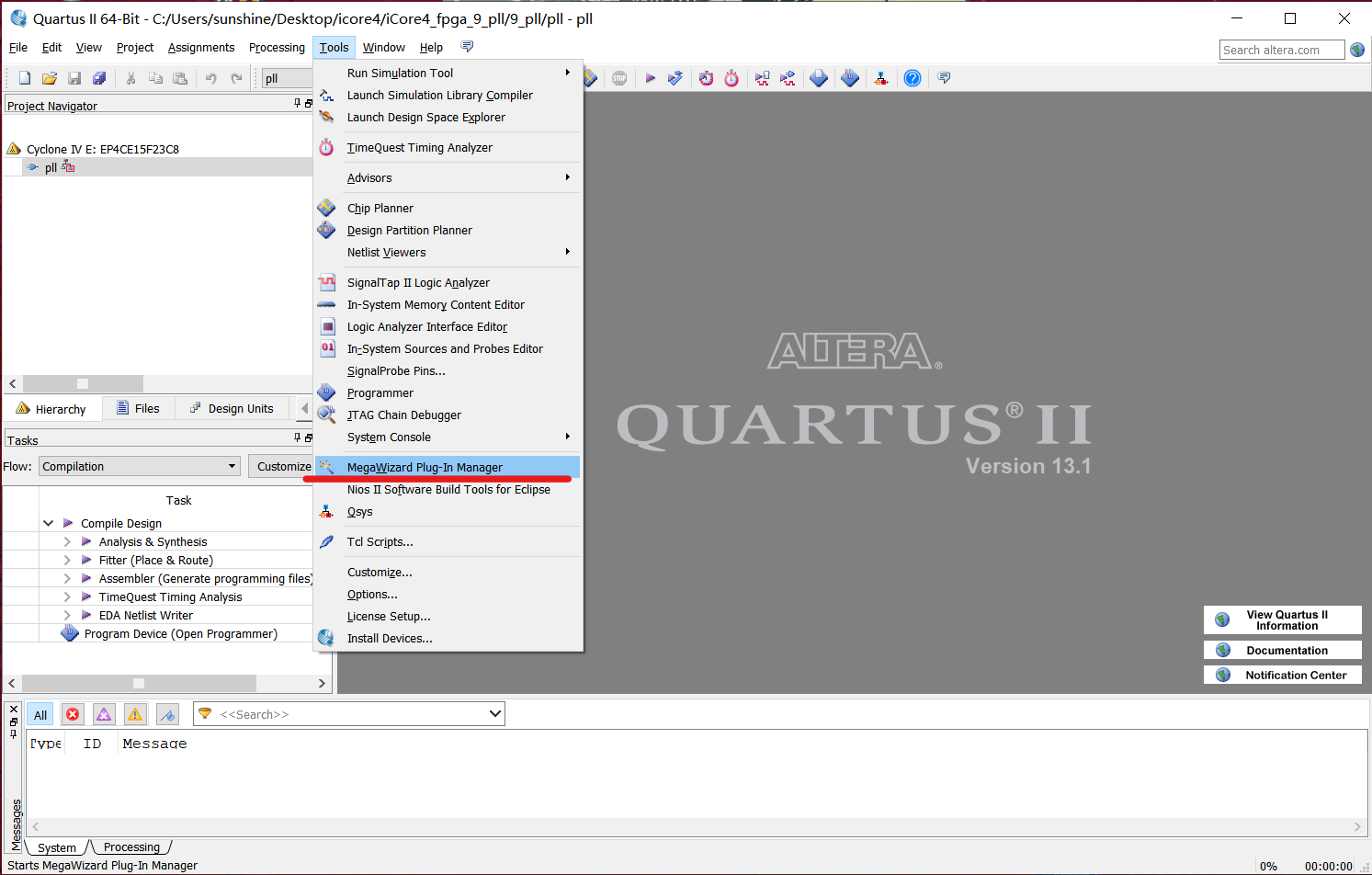Click the New File toolbar icon
This screenshot has height=875, width=1372.
point(25,78)
